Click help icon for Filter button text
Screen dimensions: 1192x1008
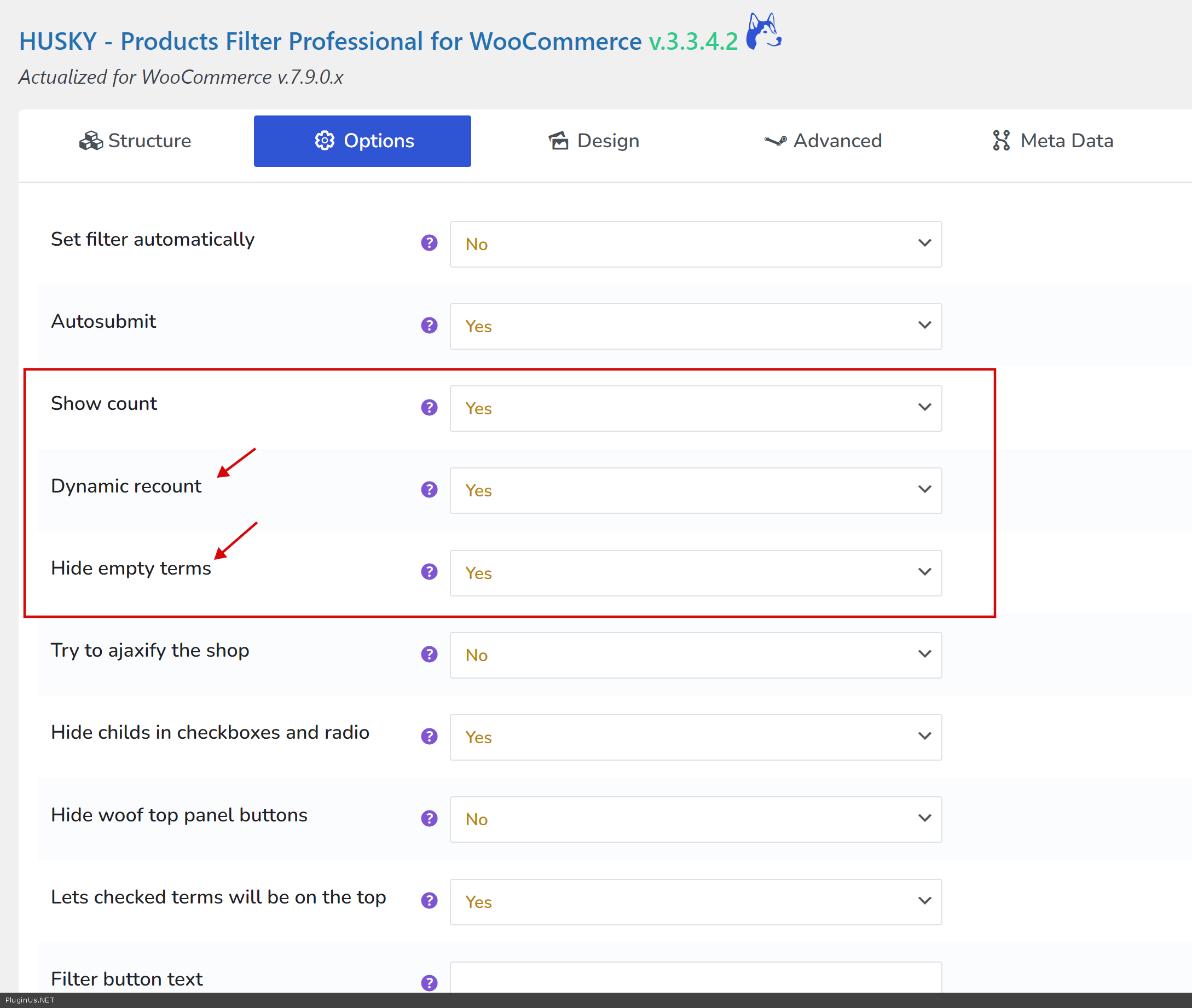pos(429,983)
